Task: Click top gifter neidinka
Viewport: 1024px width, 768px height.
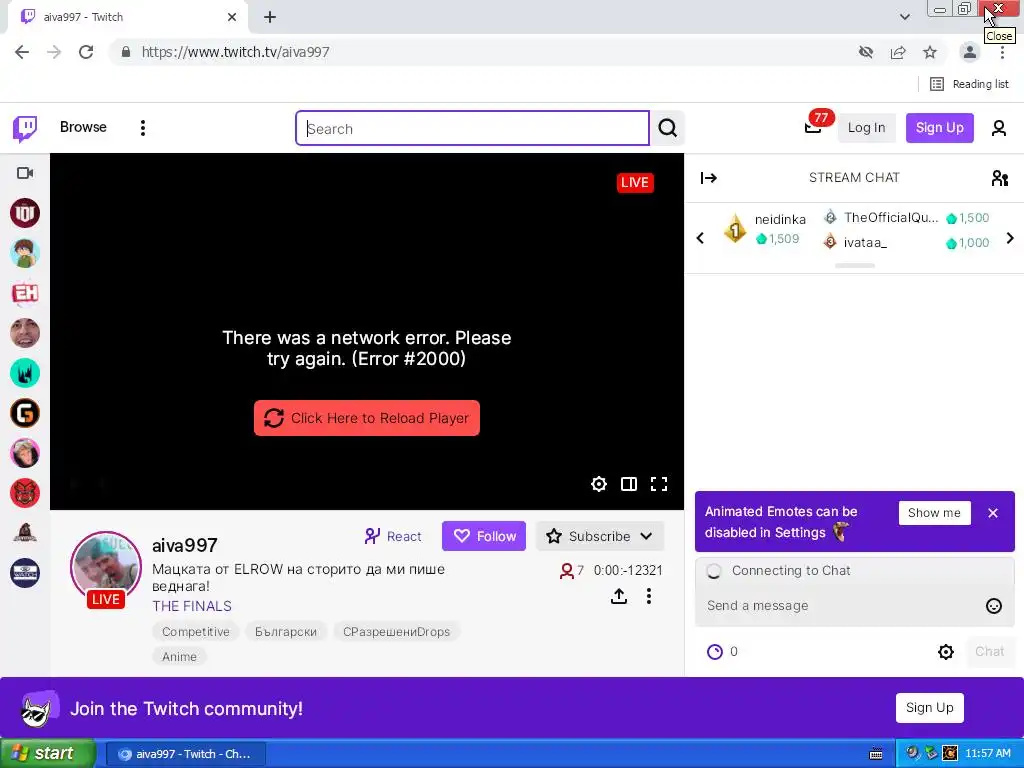Action: pos(780,219)
